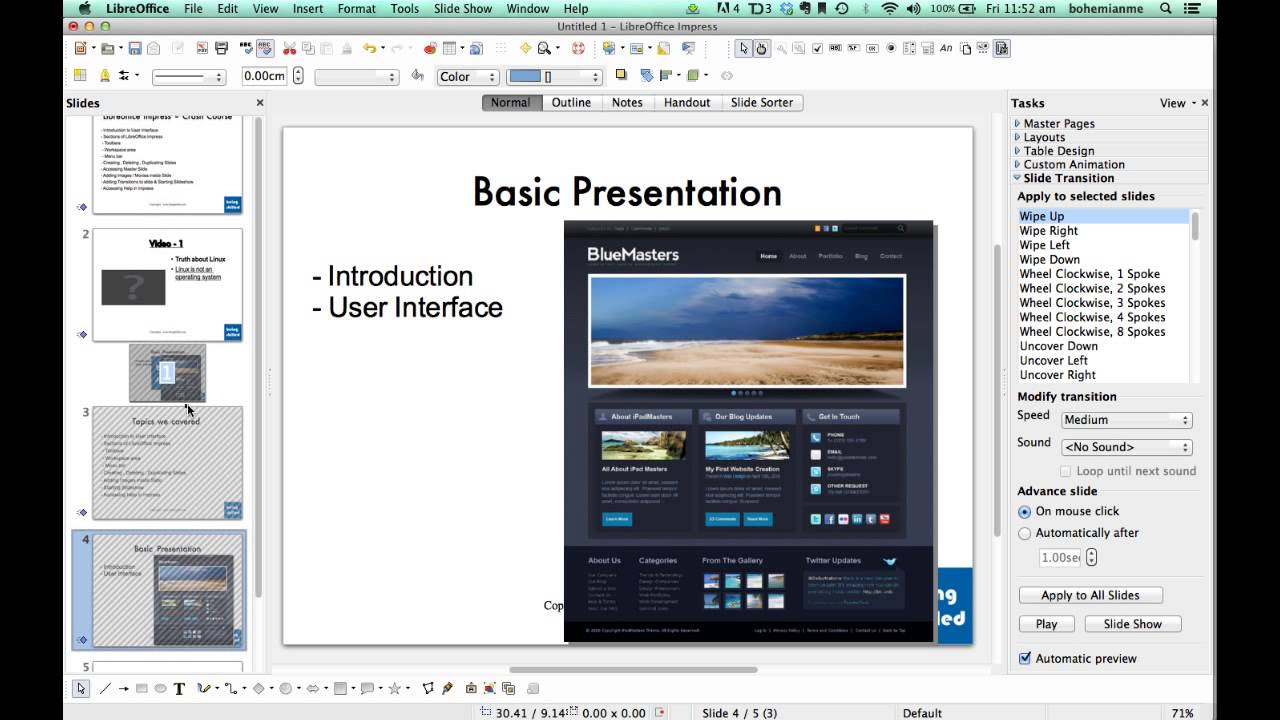Select the Rectangle drawing tool
Image resolution: width=1280 pixels, height=720 pixels.
(x=141, y=688)
